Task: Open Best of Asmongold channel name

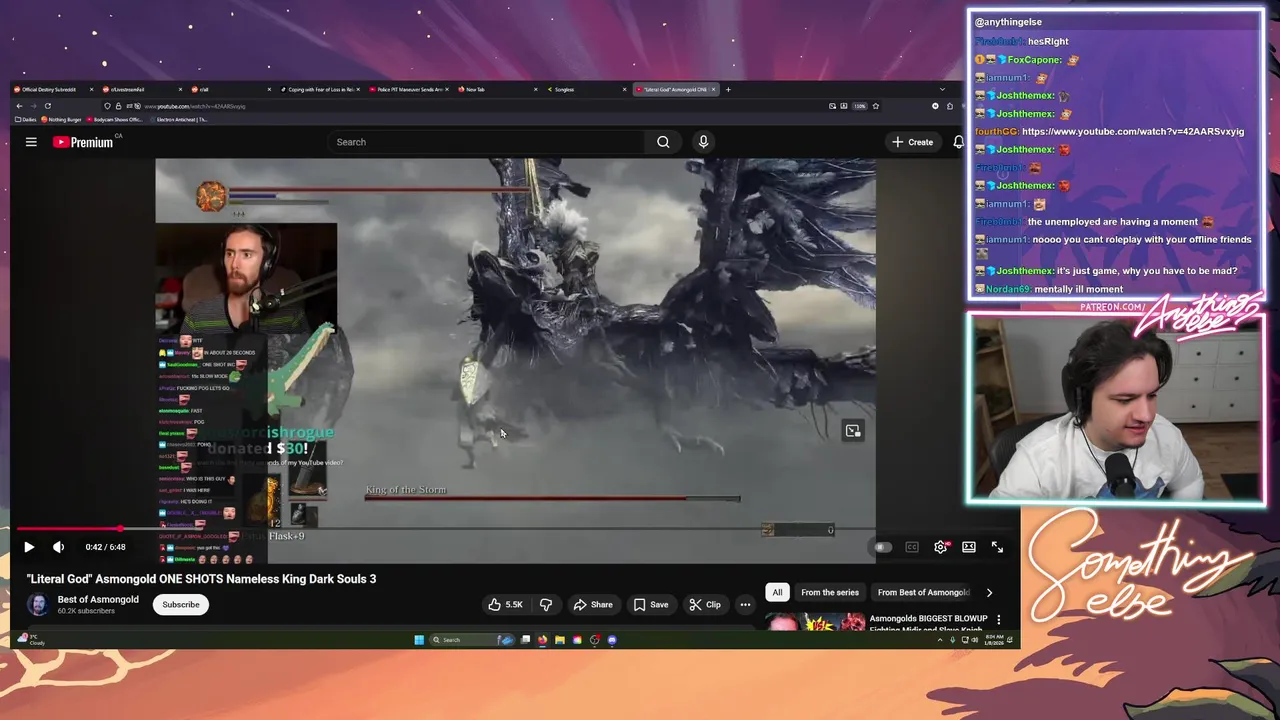Action: click(x=98, y=599)
